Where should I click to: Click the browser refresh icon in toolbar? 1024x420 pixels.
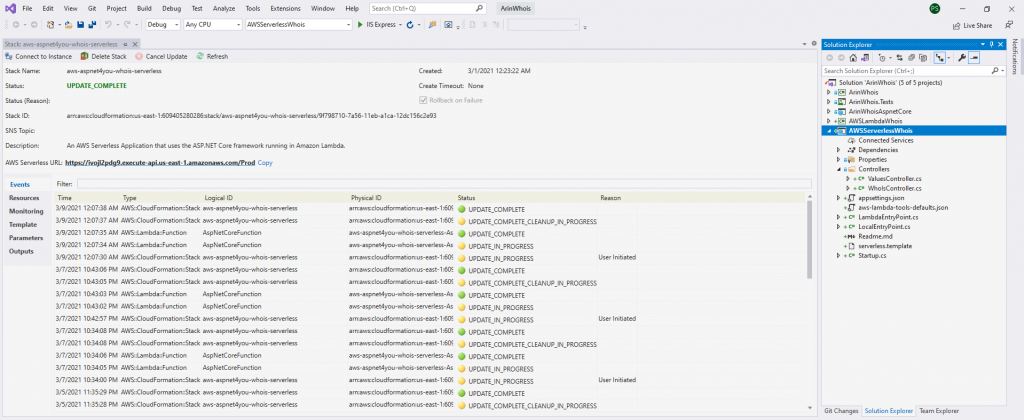[x=409, y=25]
